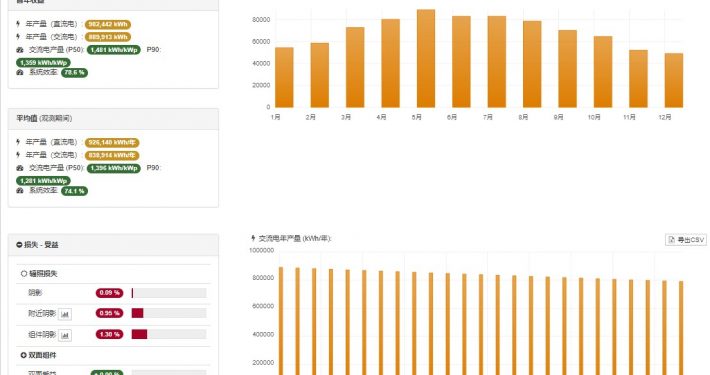The width and height of the screenshot is (710, 375).
Task: Click the 12月 bar in monthly chart
Action: (674, 80)
